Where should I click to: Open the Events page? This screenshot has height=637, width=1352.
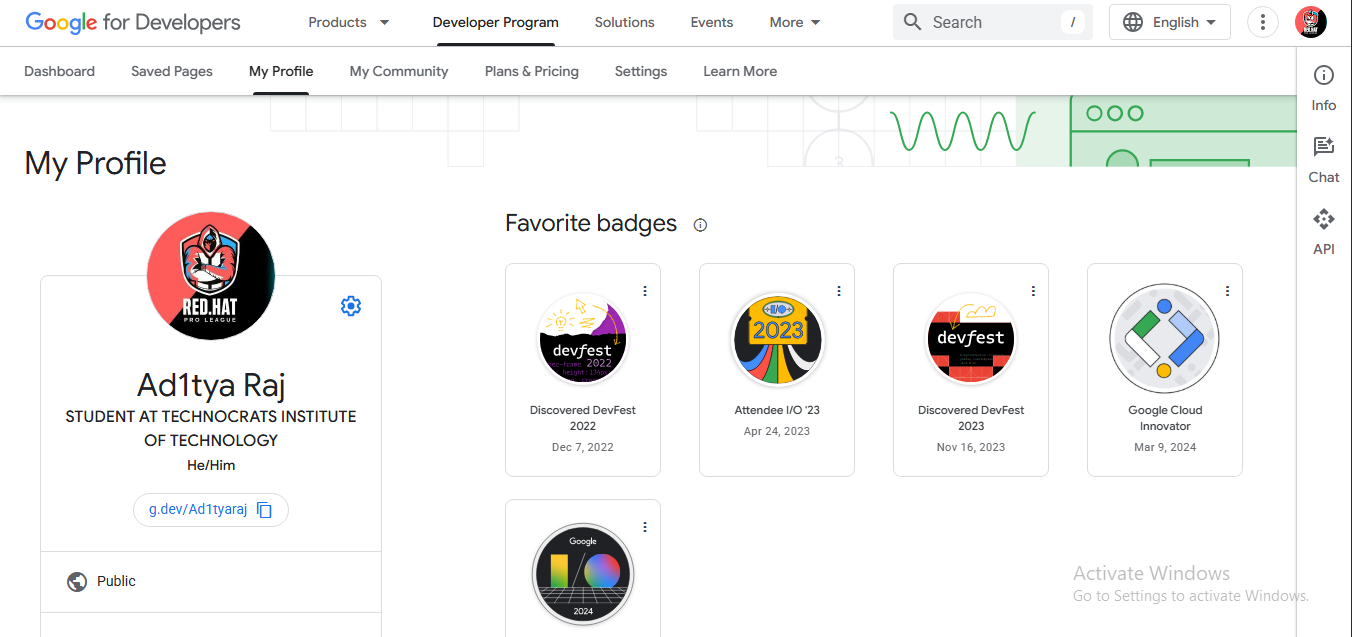tap(712, 22)
